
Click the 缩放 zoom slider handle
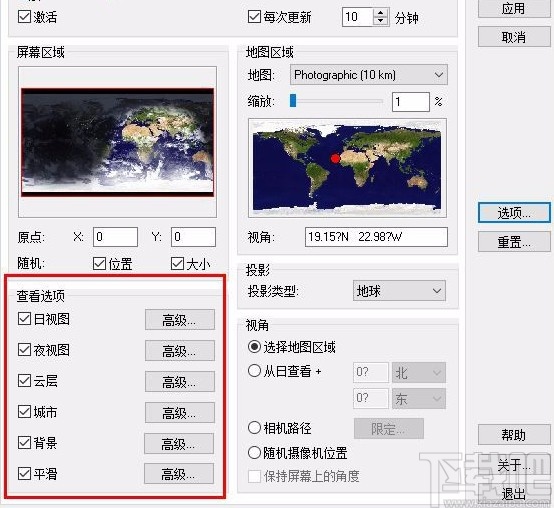pyautogui.click(x=293, y=100)
